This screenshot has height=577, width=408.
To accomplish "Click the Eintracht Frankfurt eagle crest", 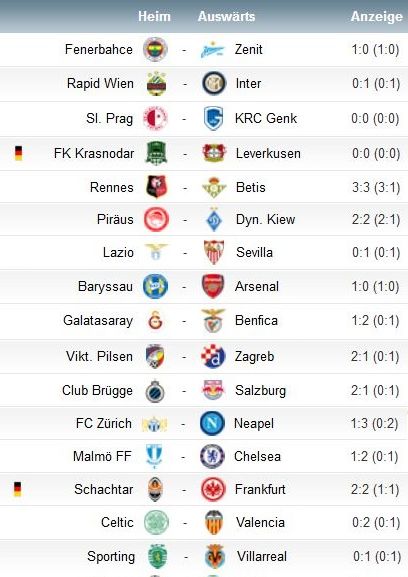I will [x=213, y=489].
